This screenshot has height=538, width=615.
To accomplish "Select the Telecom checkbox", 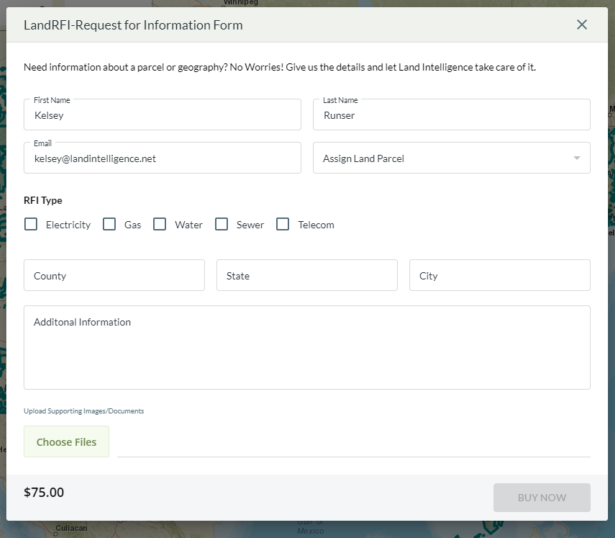I will click(x=283, y=225).
